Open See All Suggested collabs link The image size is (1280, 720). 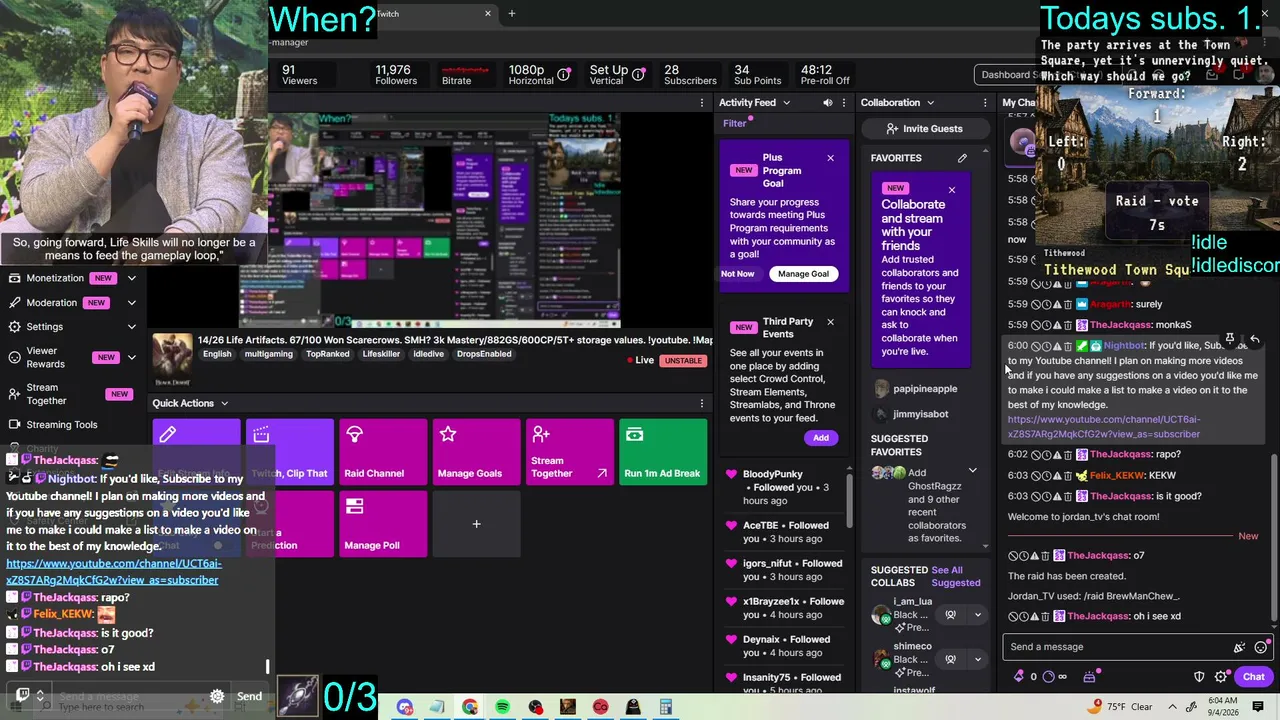click(956, 577)
